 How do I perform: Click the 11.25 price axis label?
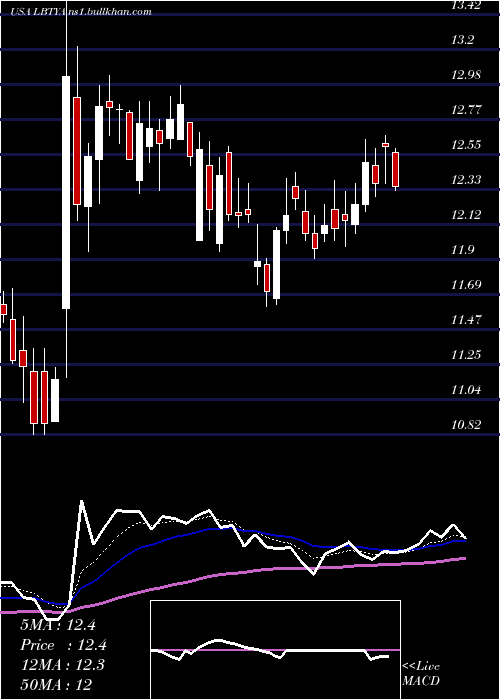click(x=466, y=355)
